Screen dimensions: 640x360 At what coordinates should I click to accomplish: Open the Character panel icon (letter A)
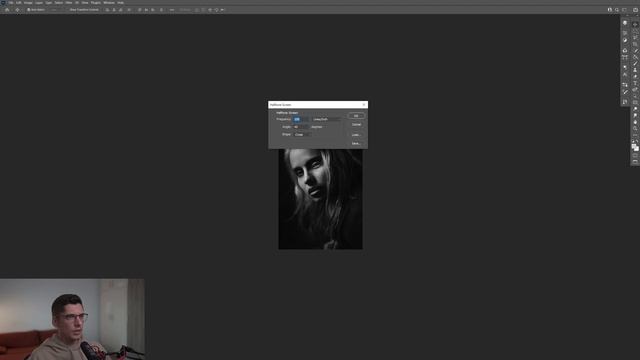(x=625, y=75)
